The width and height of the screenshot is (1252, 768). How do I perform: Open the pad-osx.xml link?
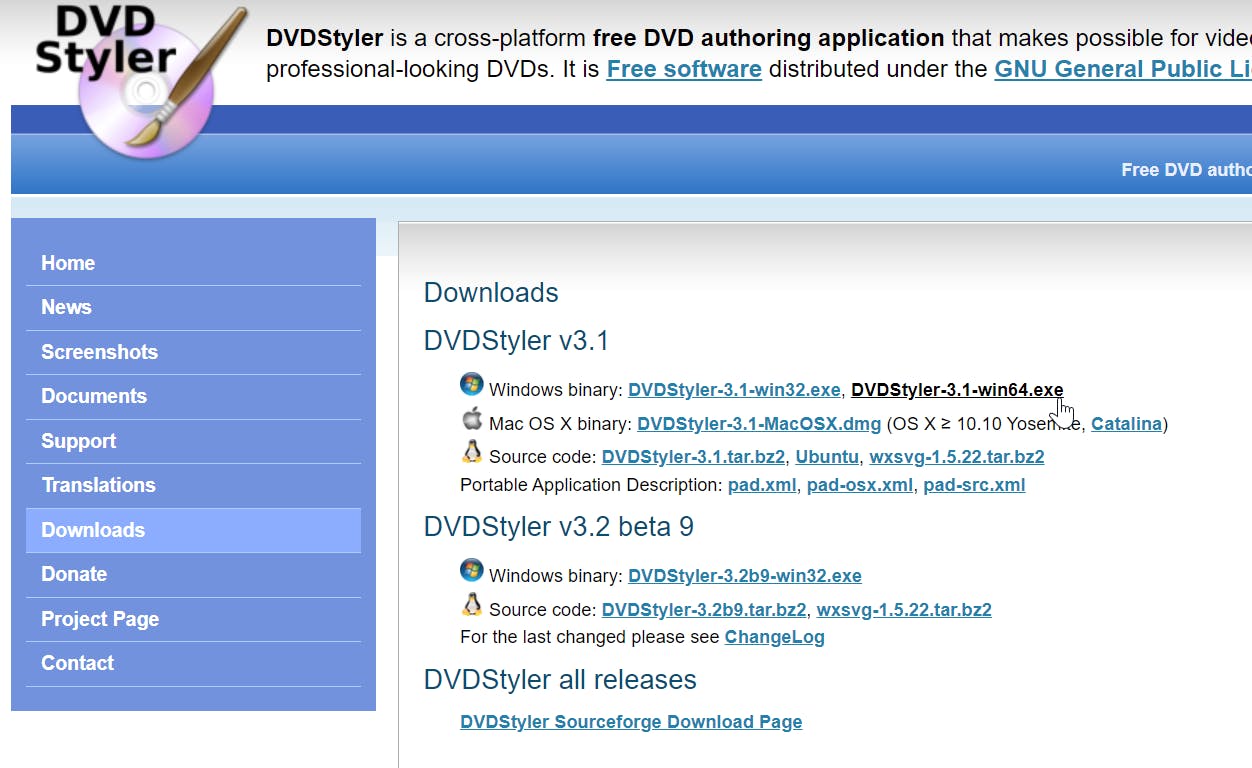pyautogui.click(x=860, y=485)
